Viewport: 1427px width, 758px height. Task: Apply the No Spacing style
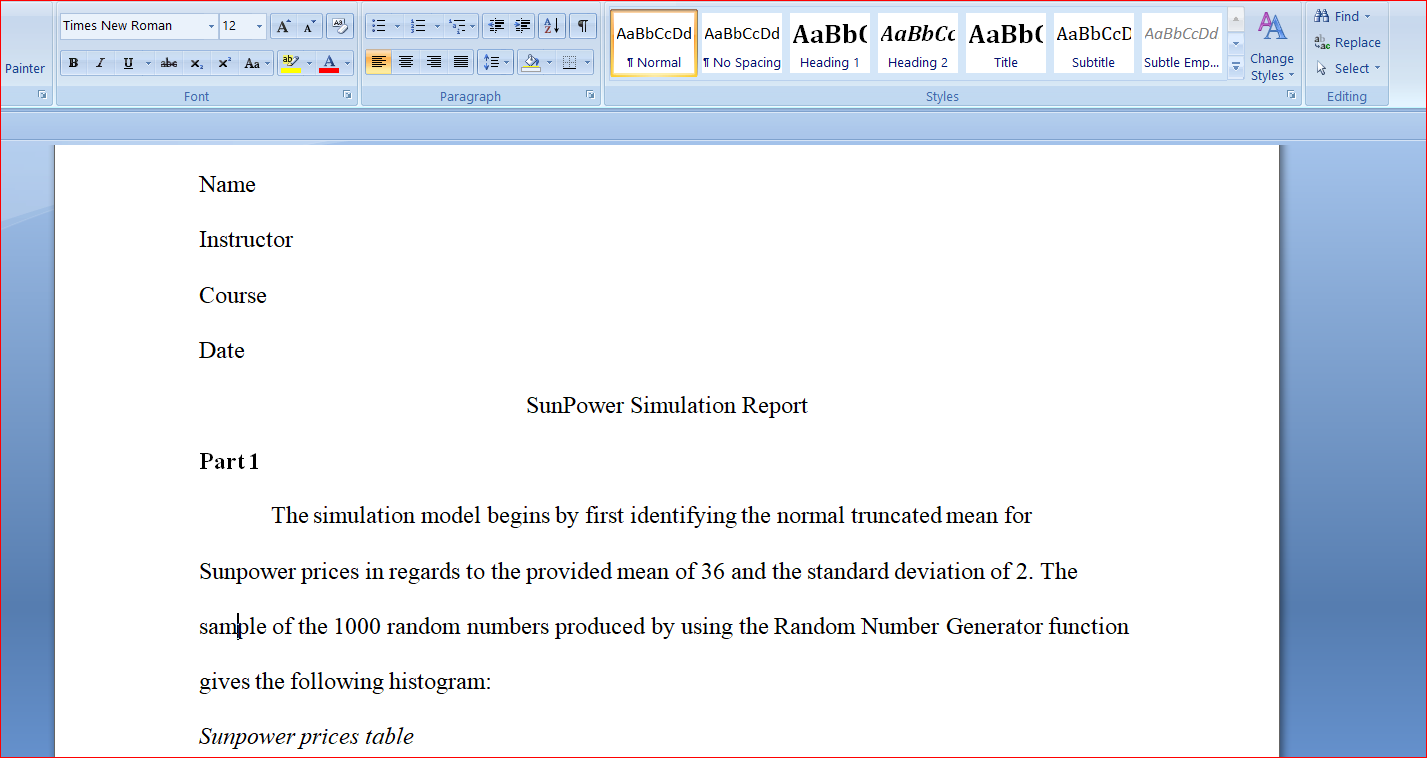tap(742, 42)
